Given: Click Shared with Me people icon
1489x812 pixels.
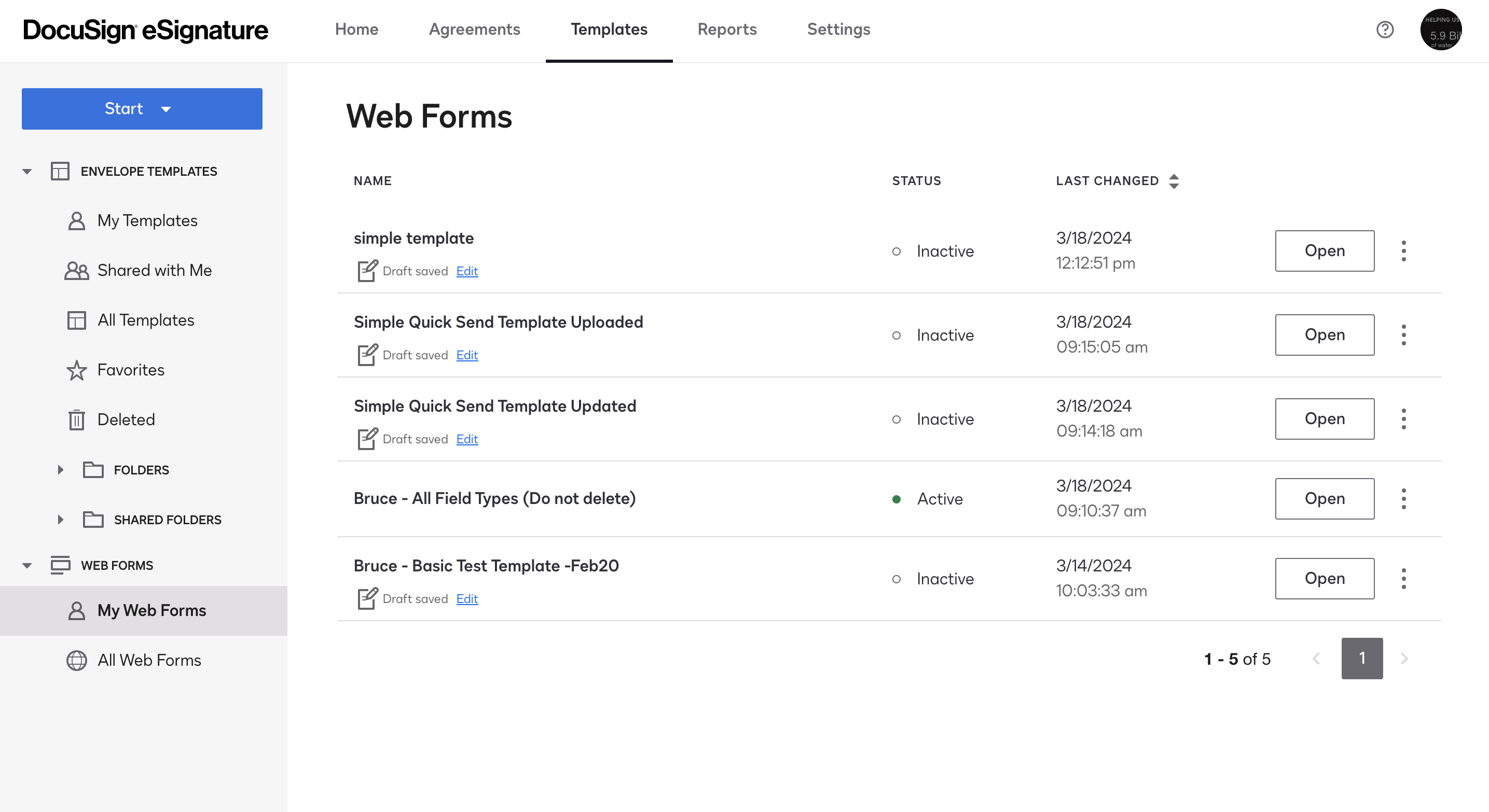Looking at the screenshot, I should click(76, 270).
